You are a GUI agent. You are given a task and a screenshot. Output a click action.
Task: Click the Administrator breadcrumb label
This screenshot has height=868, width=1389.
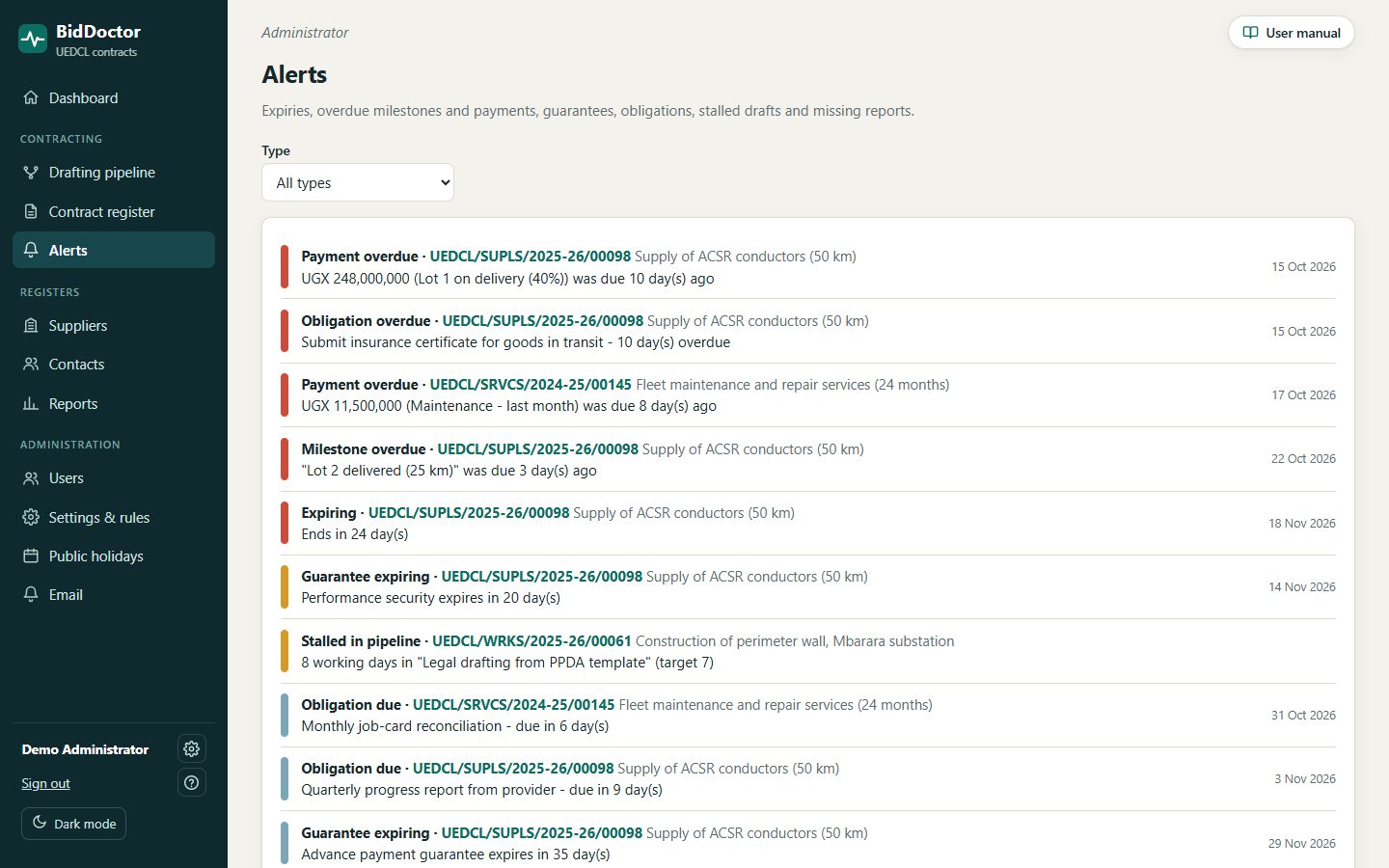tap(305, 33)
